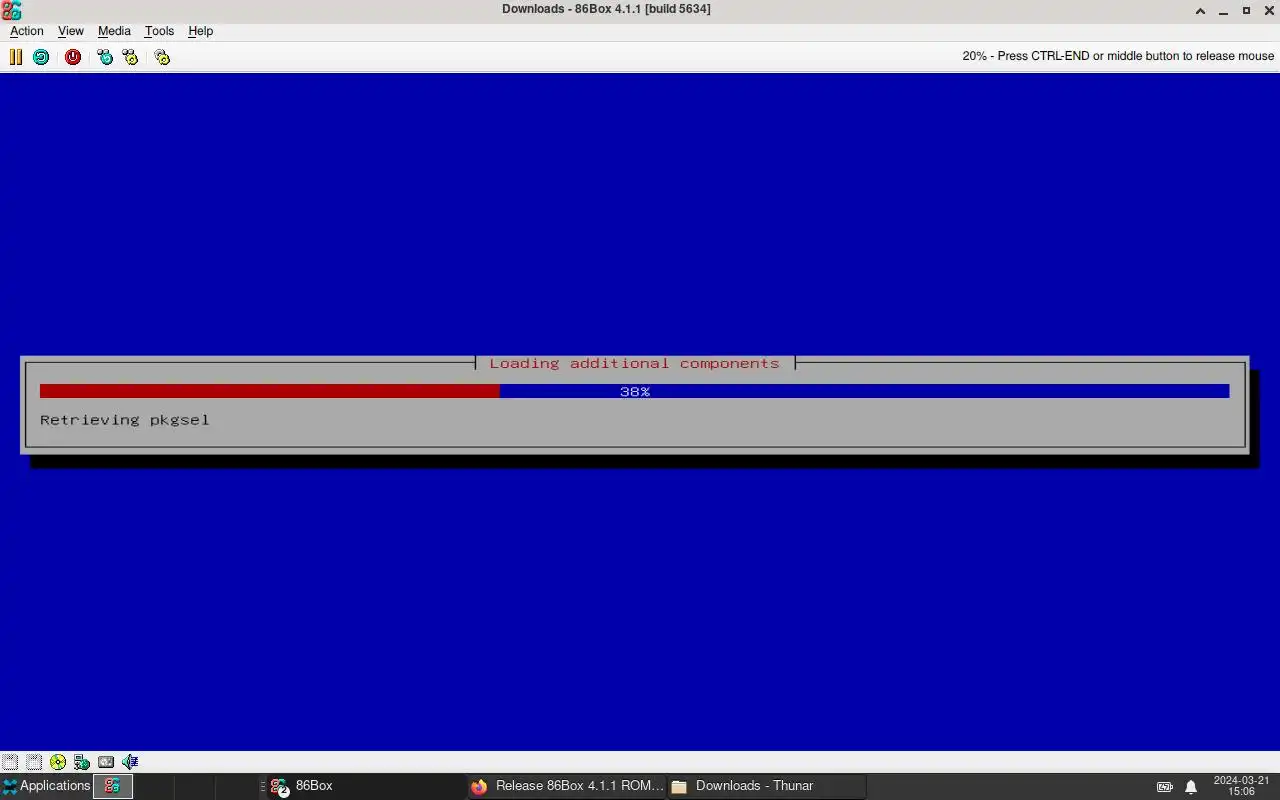Click the CD-ROM disc status icon
Viewport: 1280px width, 800px height.
pos(58,762)
